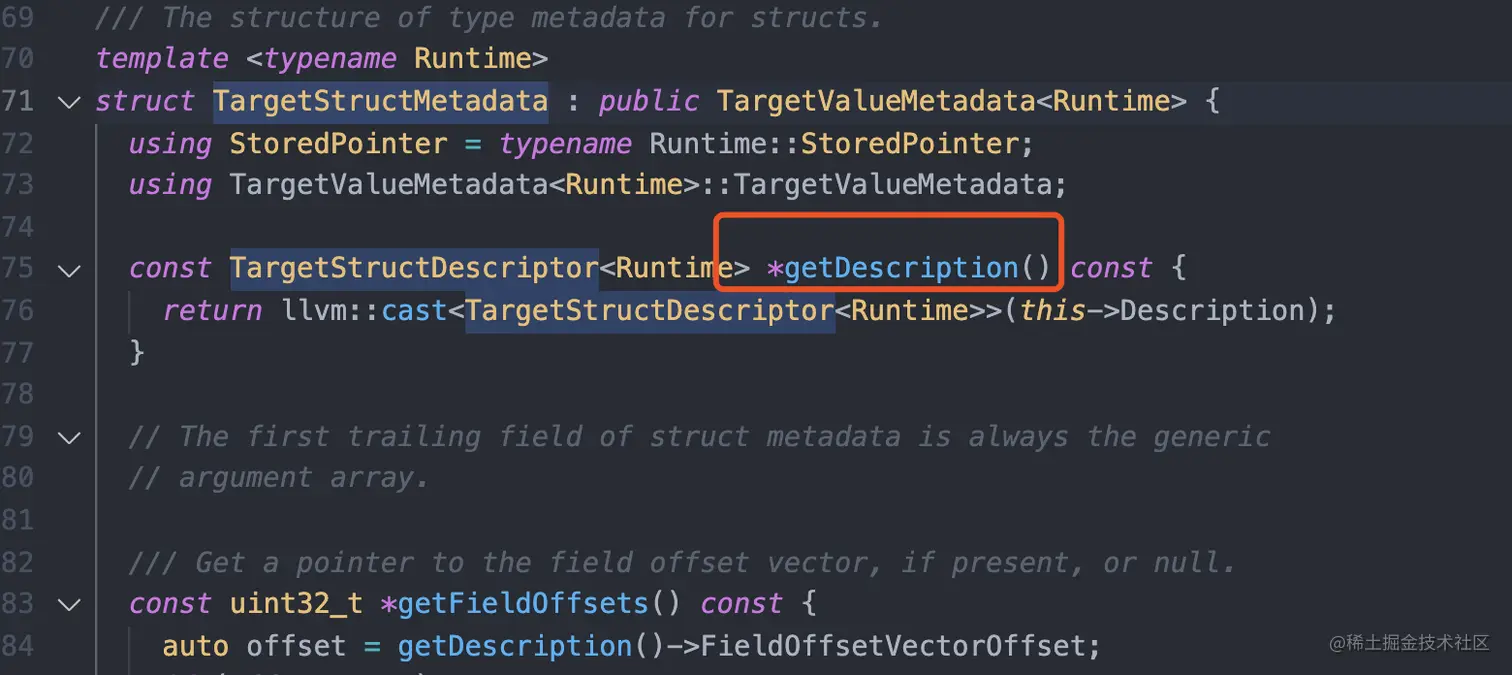
Task: Click the return keyword on line 76
Action: pos(212,311)
